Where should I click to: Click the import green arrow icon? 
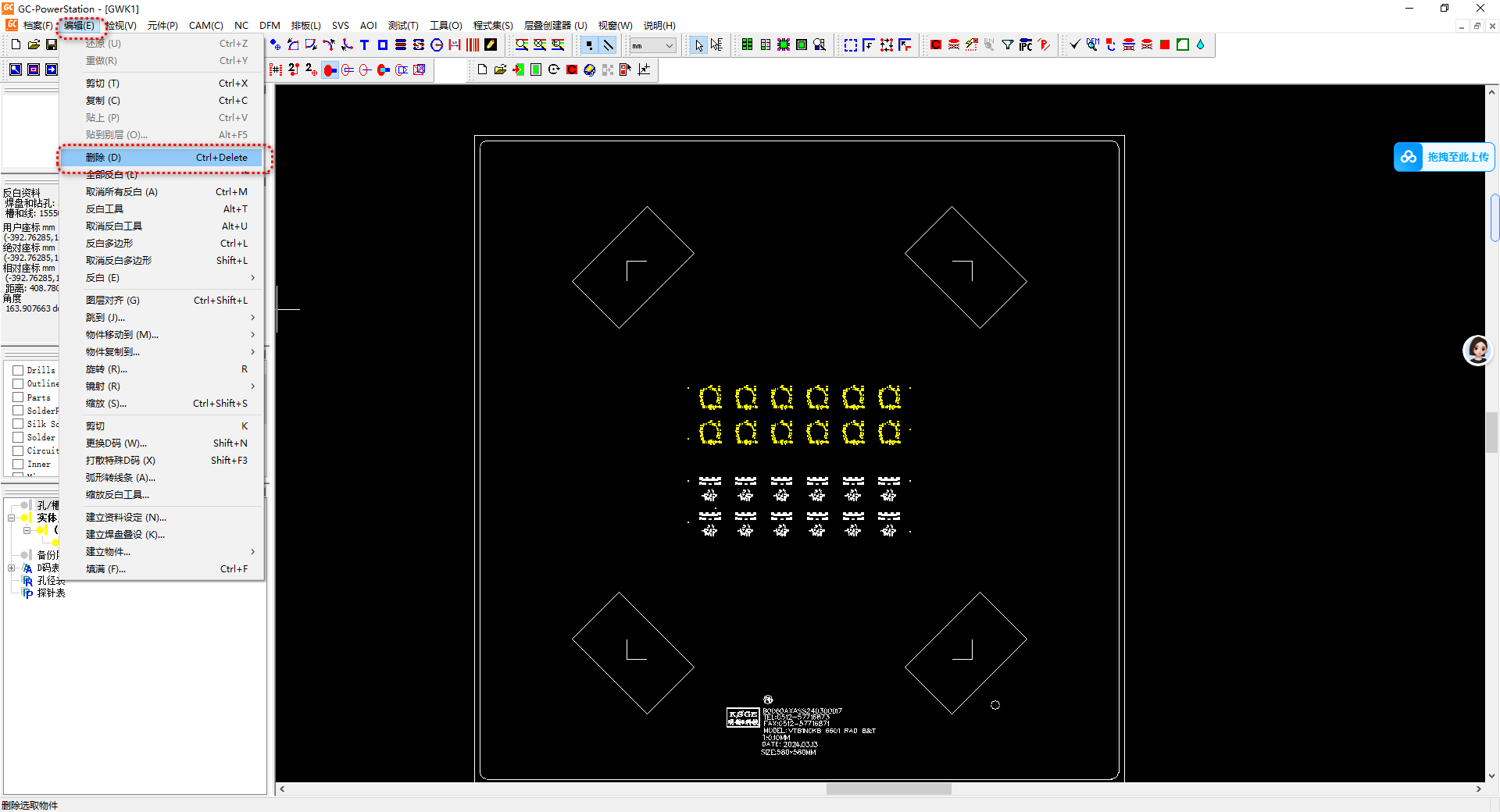518,69
